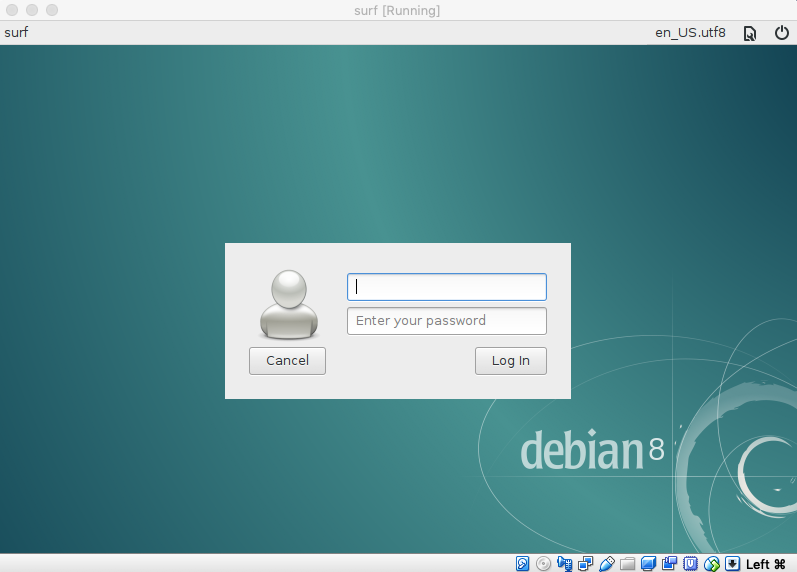
Task: Open the session selection icon in top bar
Action: pyautogui.click(x=750, y=33)
